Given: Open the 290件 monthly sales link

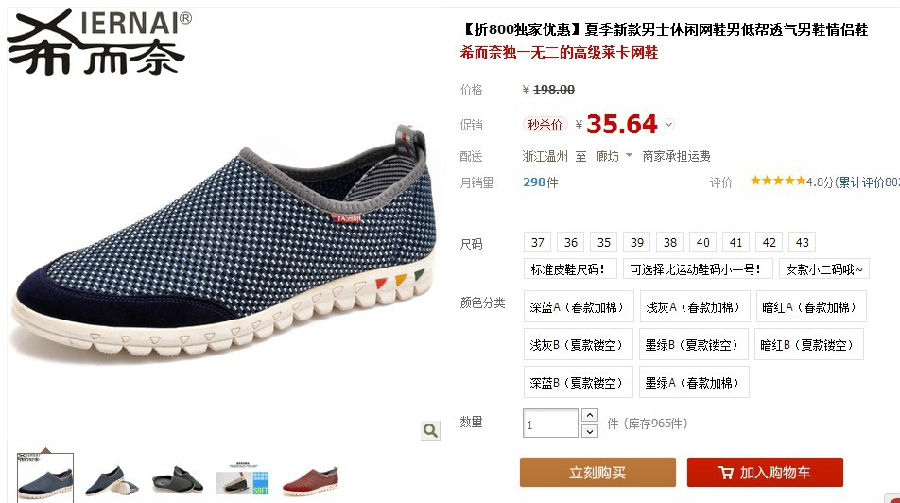Looking at the screenshot, I should [x=540, y=182].
